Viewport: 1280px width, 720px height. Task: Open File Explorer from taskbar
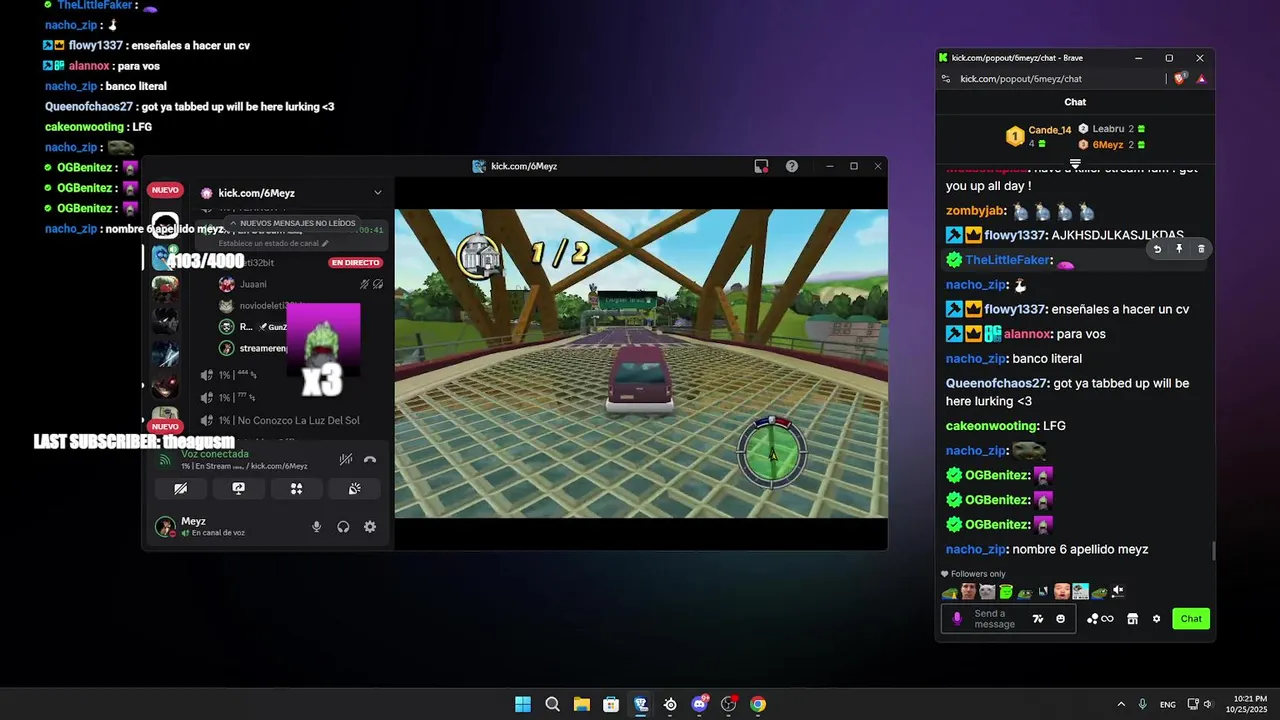tap(582, 704)
